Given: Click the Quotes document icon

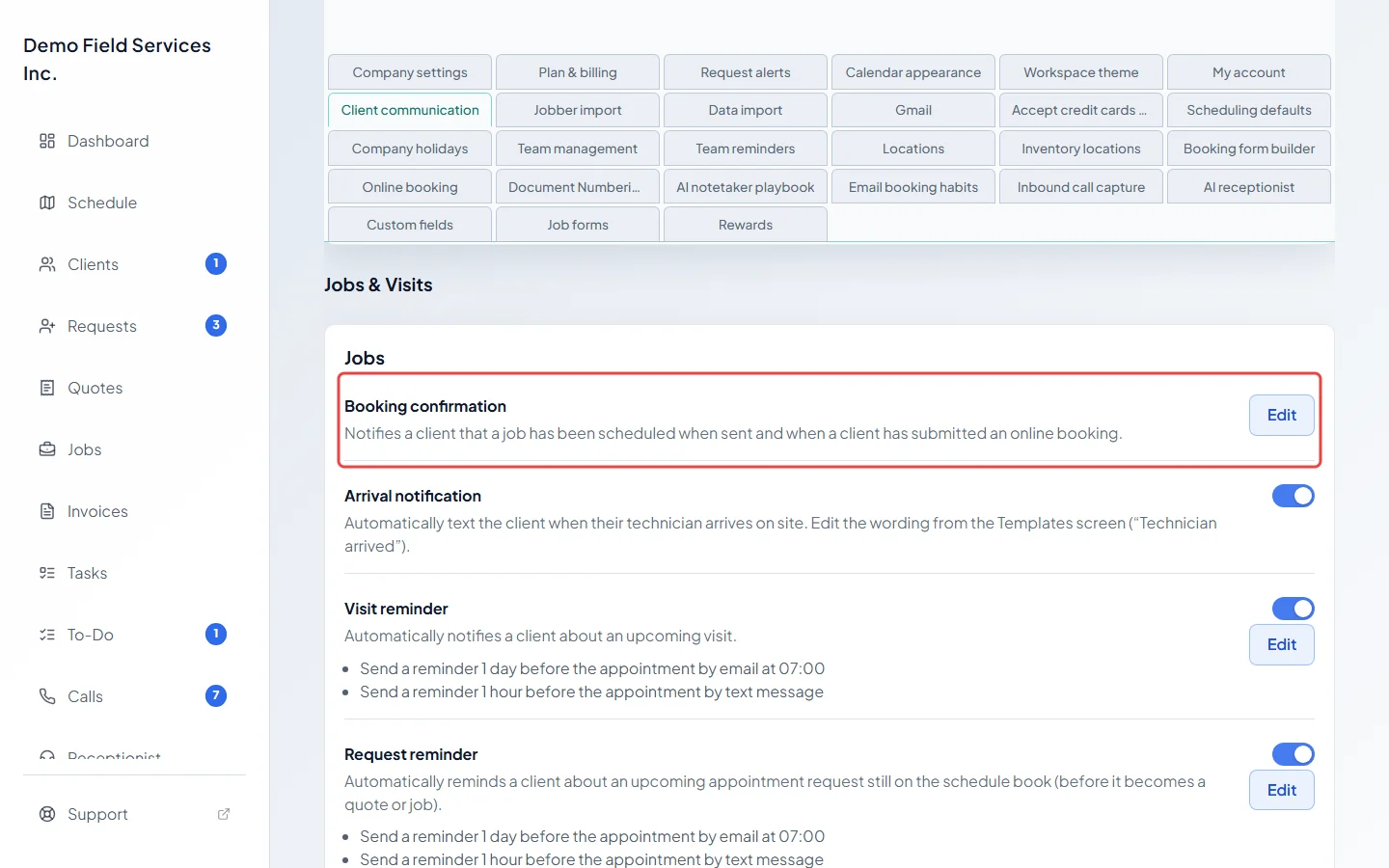Looking at the screenshot, I should pyautogui.click(x=47, y=388).
